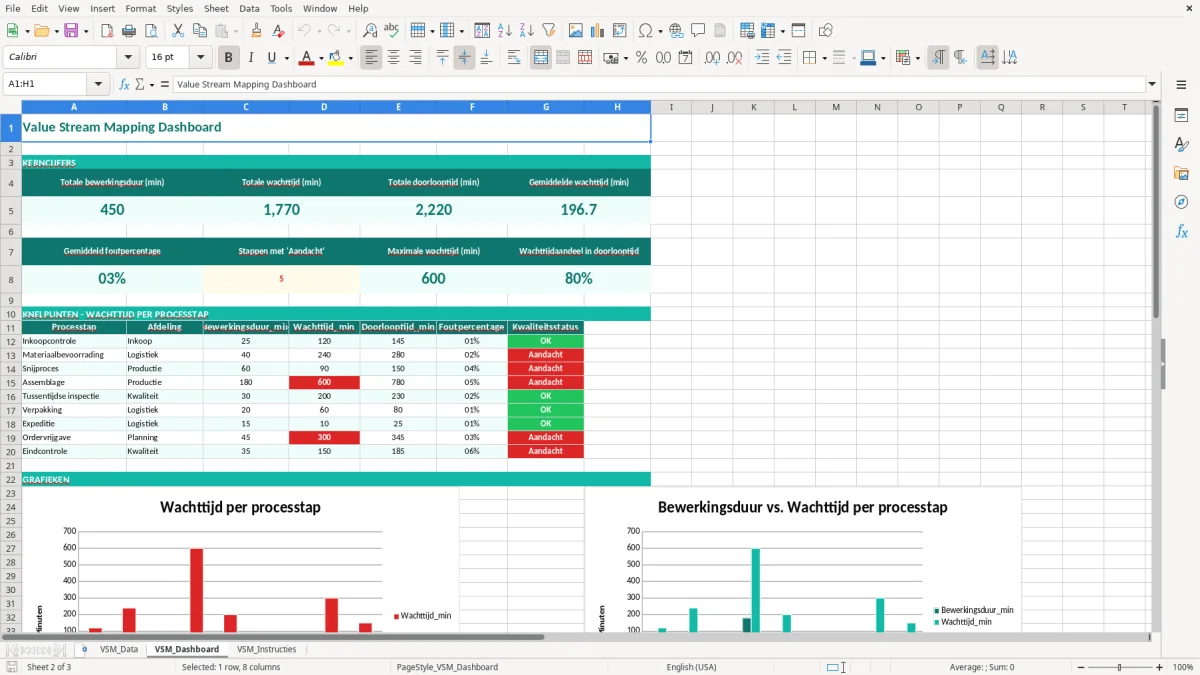Switch to VSM_Data sheet tab
This screenshot has width=1200, height=675.
[x=119, y=649]
